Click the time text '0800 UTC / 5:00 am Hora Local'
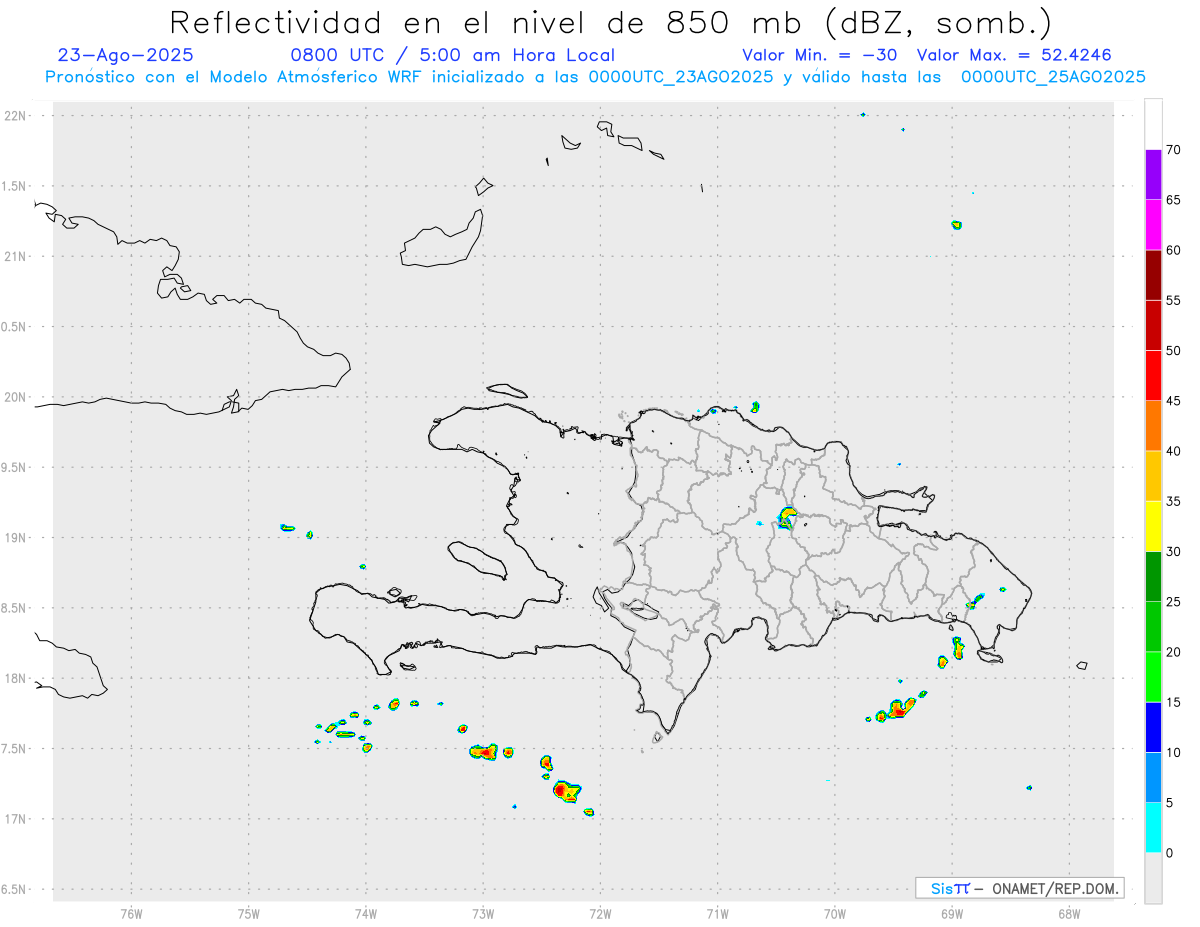The height and width of the screenshot is (927, 1200). 452,55
